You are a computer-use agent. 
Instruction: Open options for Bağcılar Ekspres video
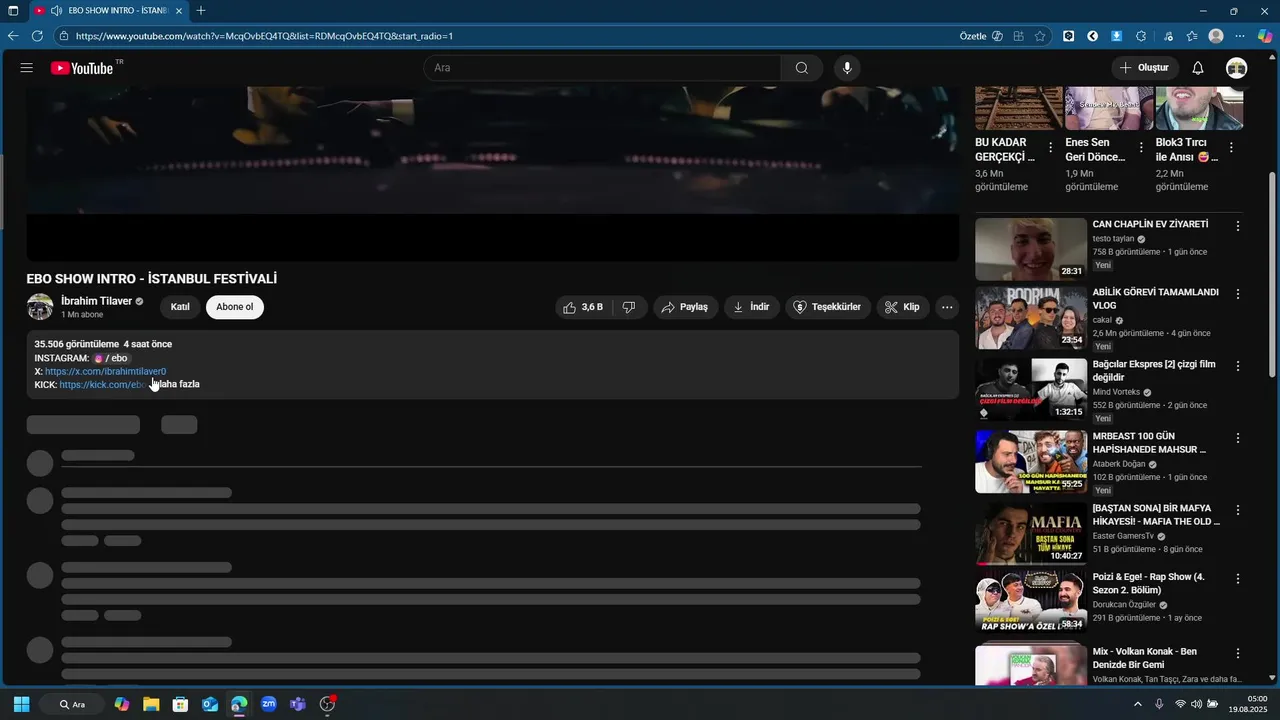(x=1238, y=366)
